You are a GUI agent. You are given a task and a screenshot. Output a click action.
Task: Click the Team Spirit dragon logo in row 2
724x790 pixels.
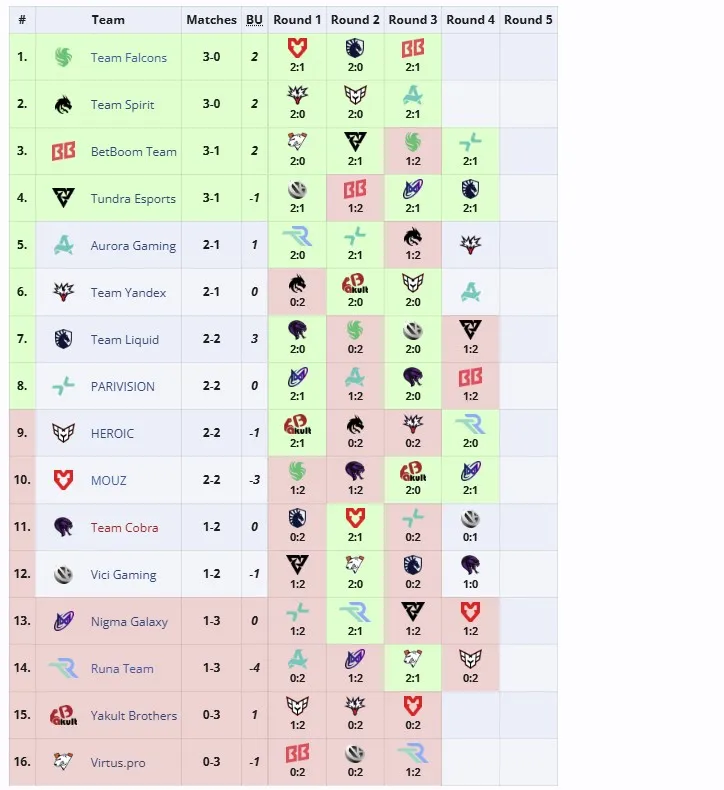[x=63, y=104]
